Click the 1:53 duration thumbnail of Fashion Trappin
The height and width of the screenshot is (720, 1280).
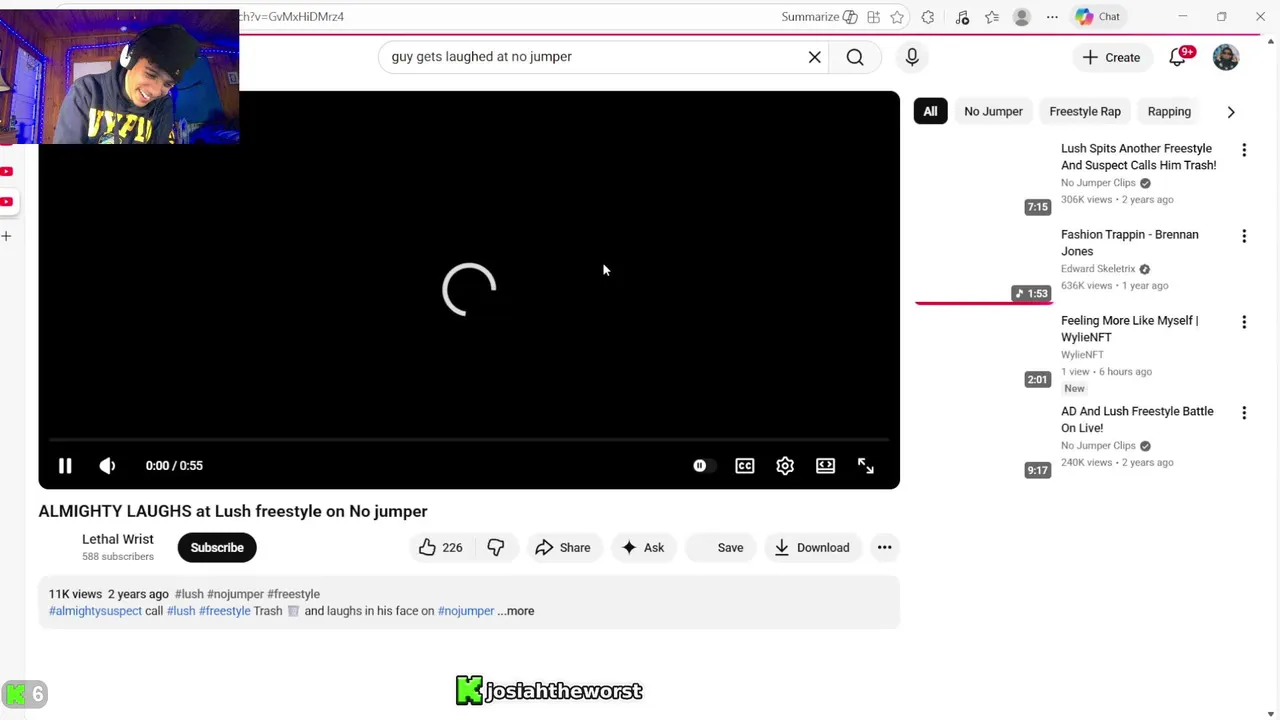(x=983, y=264)
